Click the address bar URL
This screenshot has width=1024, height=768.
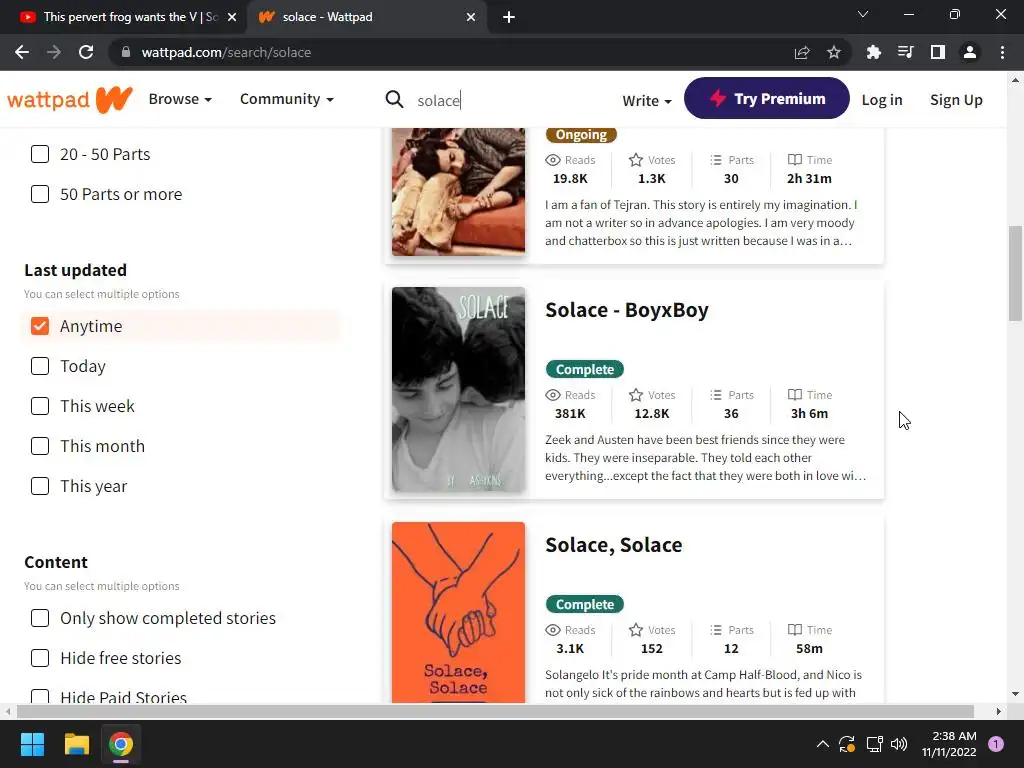[226, 52]
